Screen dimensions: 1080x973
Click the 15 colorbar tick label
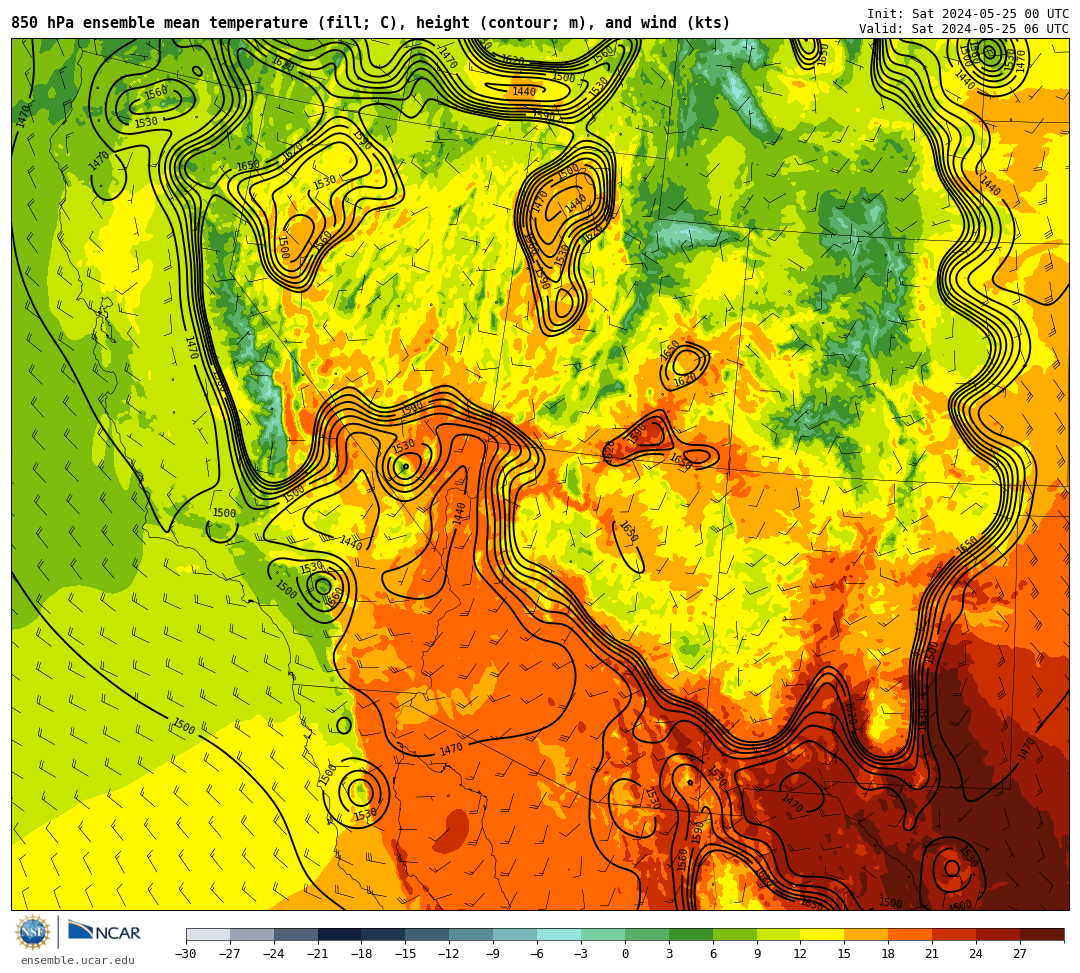click(x=844, y=954)
